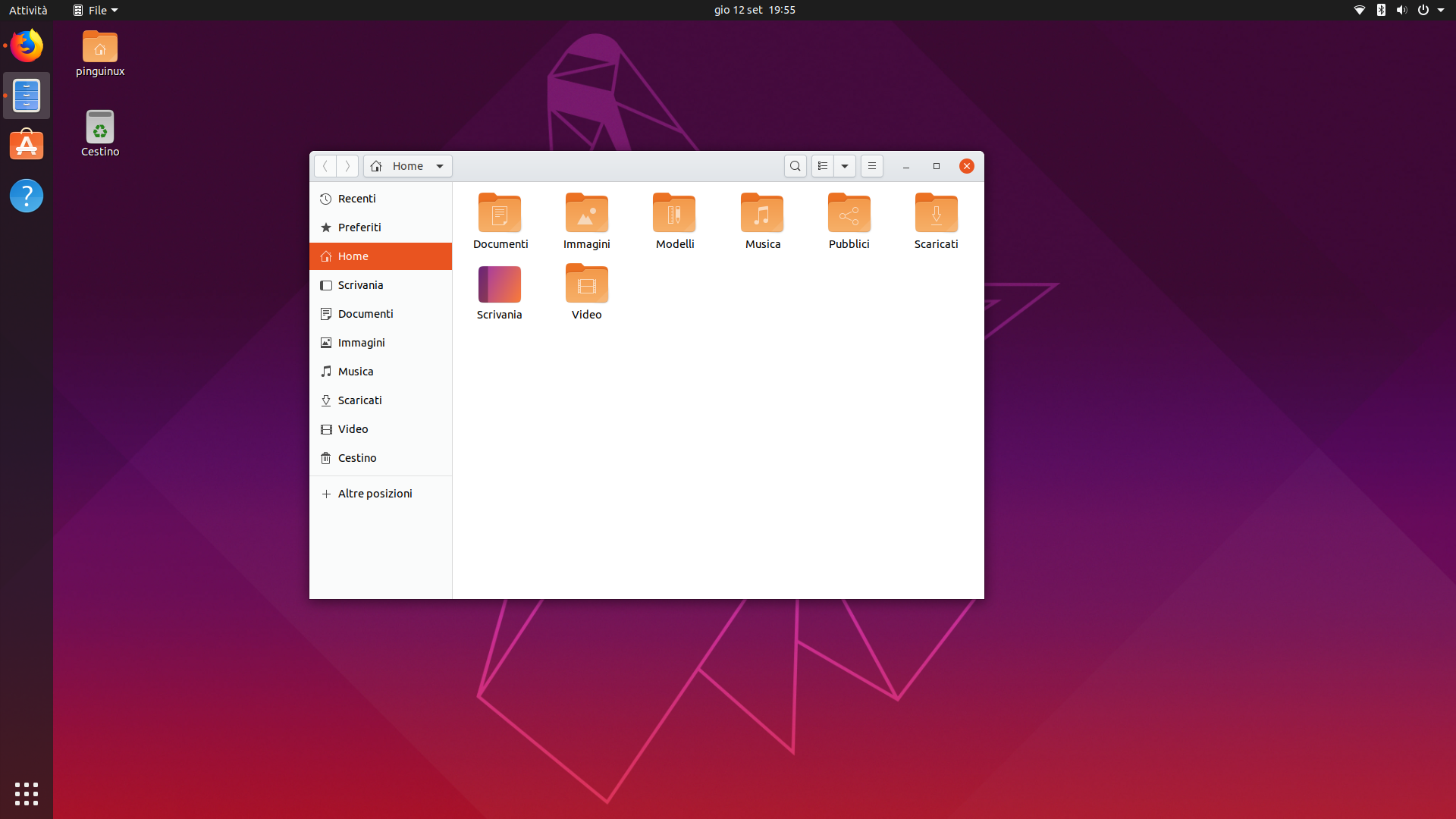Toggle list view in the toolbar
The image size is (1456, 819).
(x=823, y=166)
